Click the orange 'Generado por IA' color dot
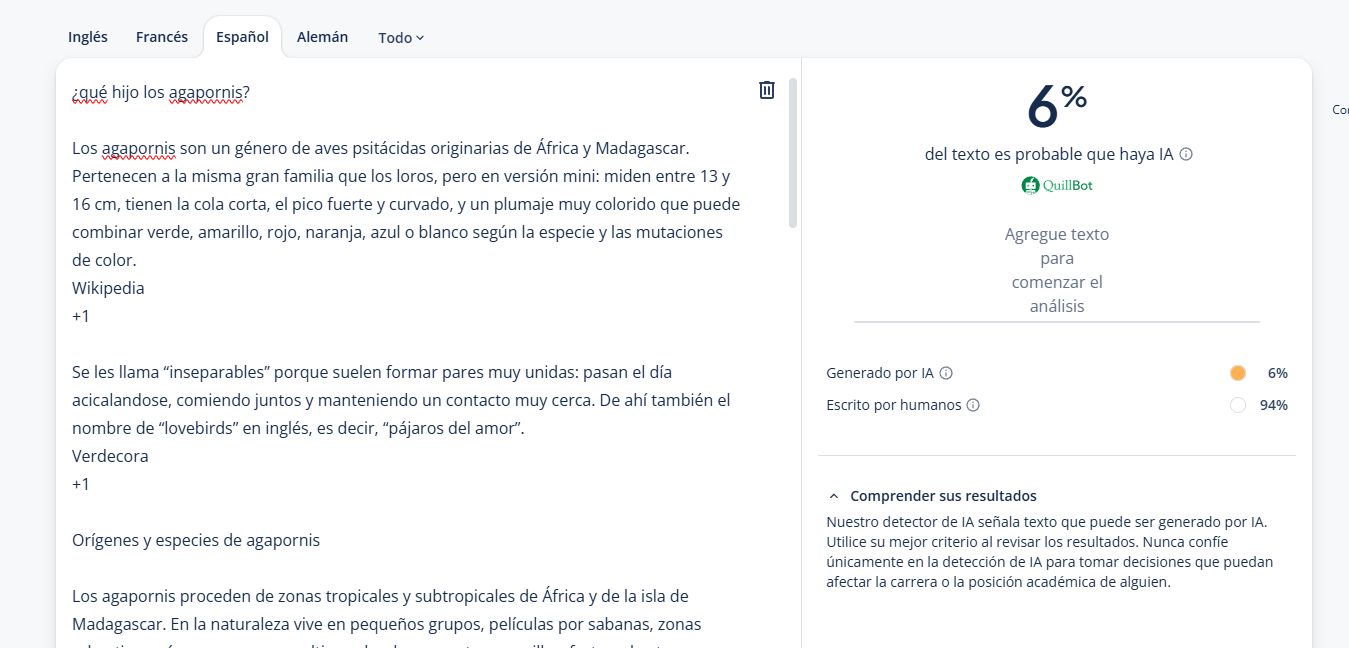Viewport: 1349px width, 648px height. [x=1238, y=373]
